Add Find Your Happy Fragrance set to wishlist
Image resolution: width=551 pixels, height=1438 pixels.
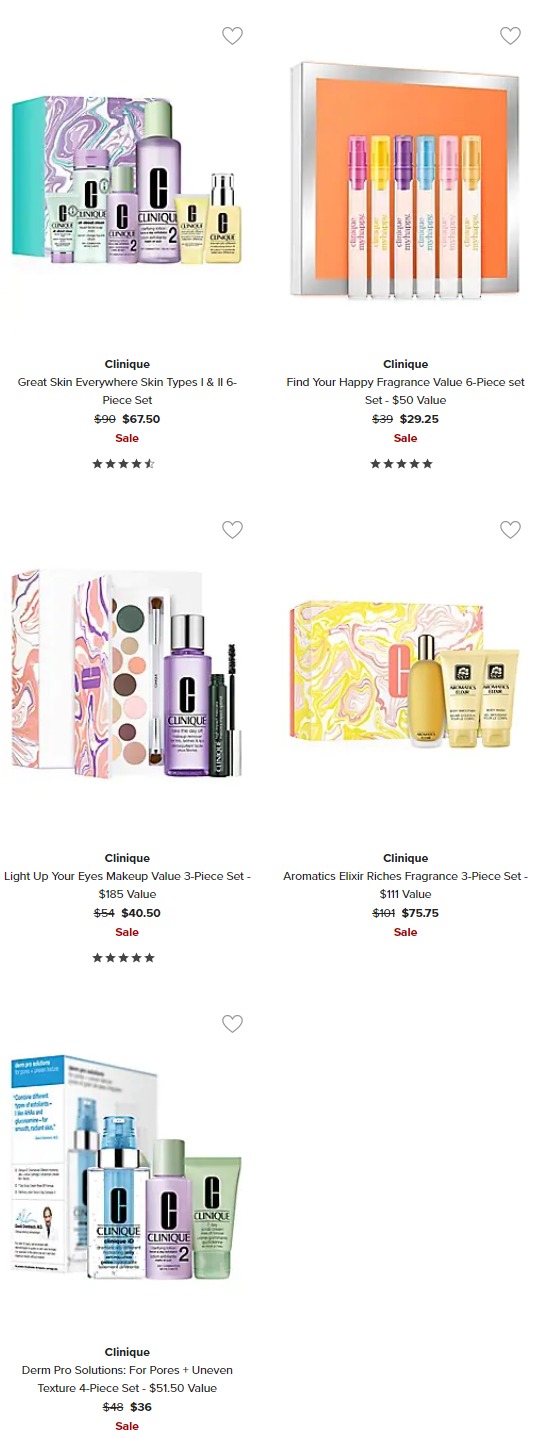[x=510, y=36]
